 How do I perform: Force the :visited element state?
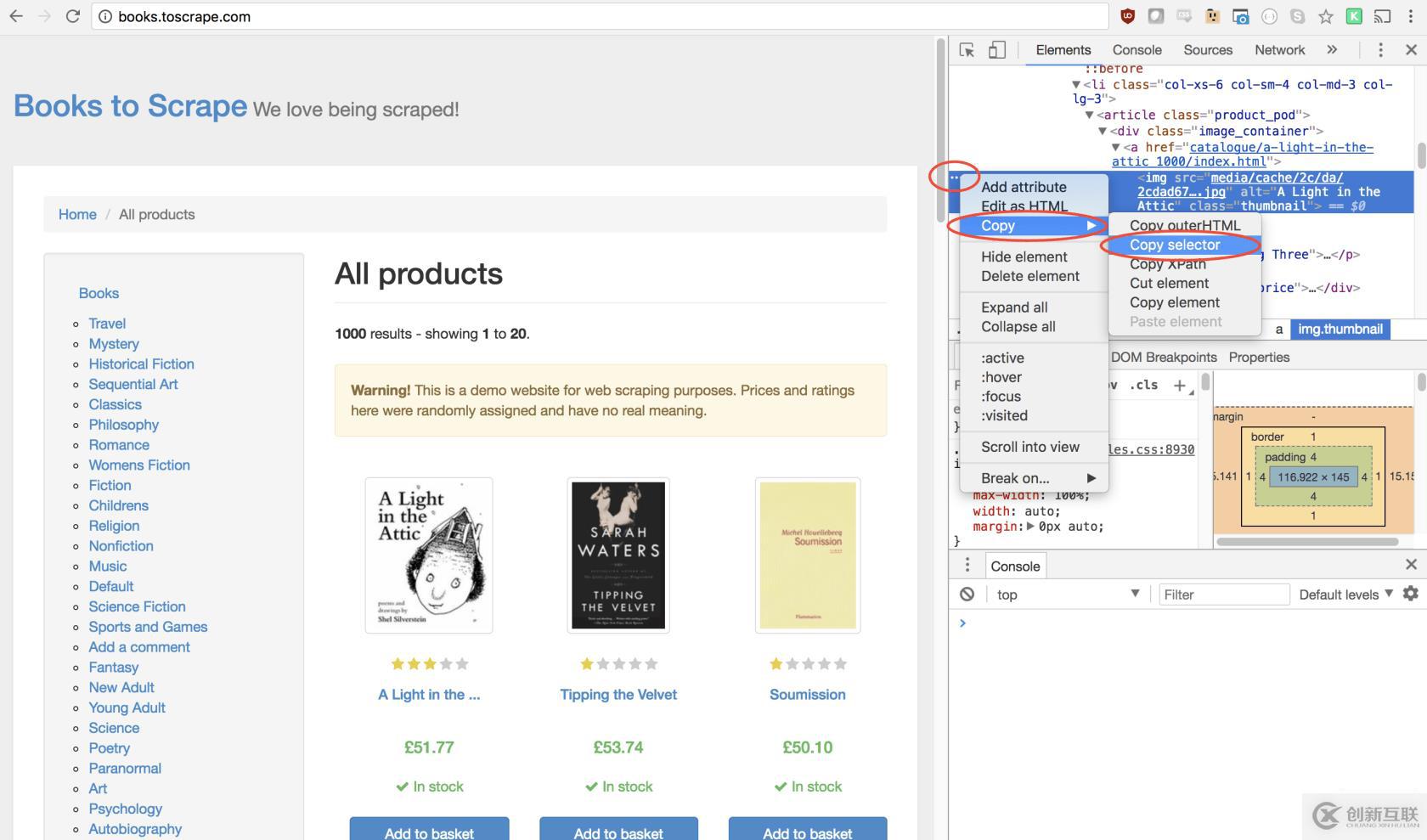pyautogui.click(x=1005, y=415)
